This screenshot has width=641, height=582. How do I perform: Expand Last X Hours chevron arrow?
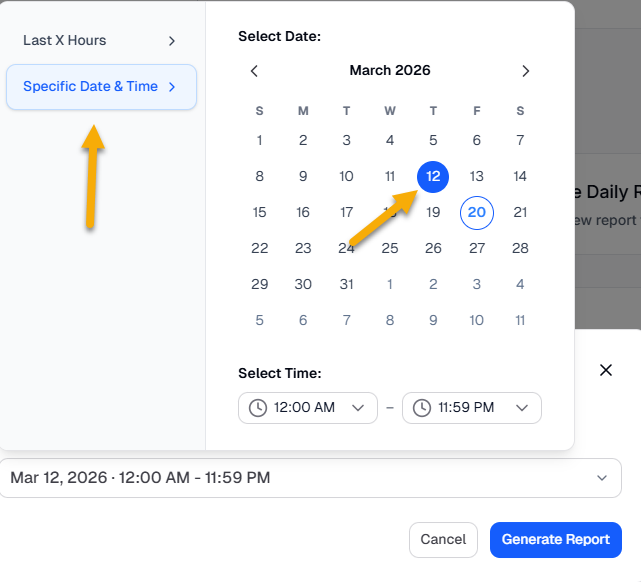coord(172,41)
